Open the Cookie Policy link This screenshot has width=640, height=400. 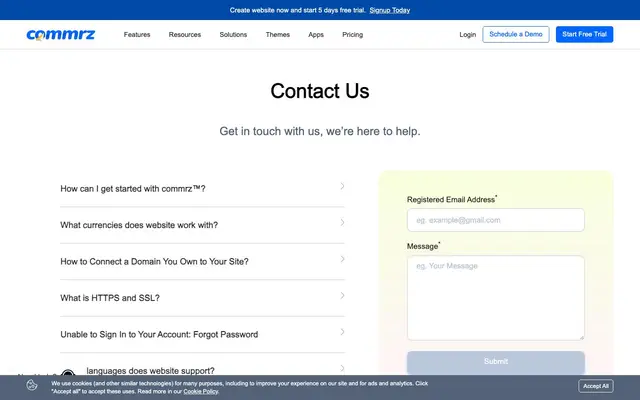[x=200, y=391]
